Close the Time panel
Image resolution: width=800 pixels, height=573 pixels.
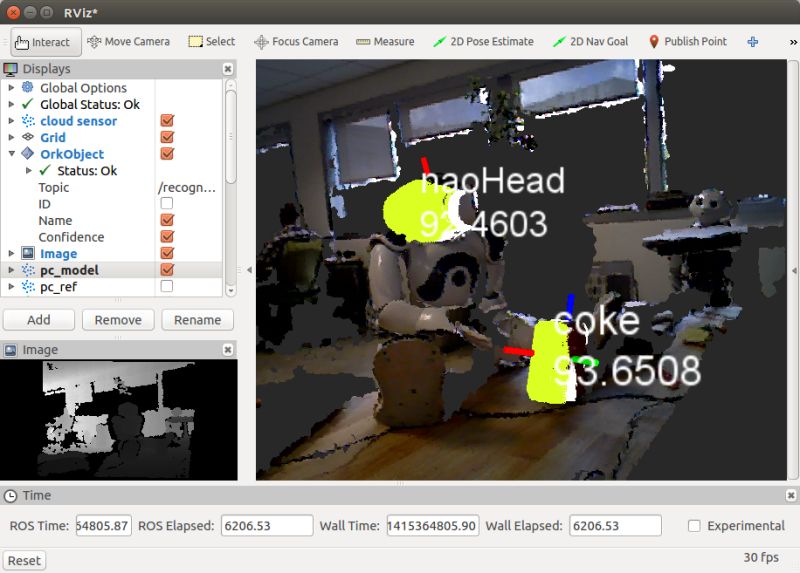click(791, 495)
